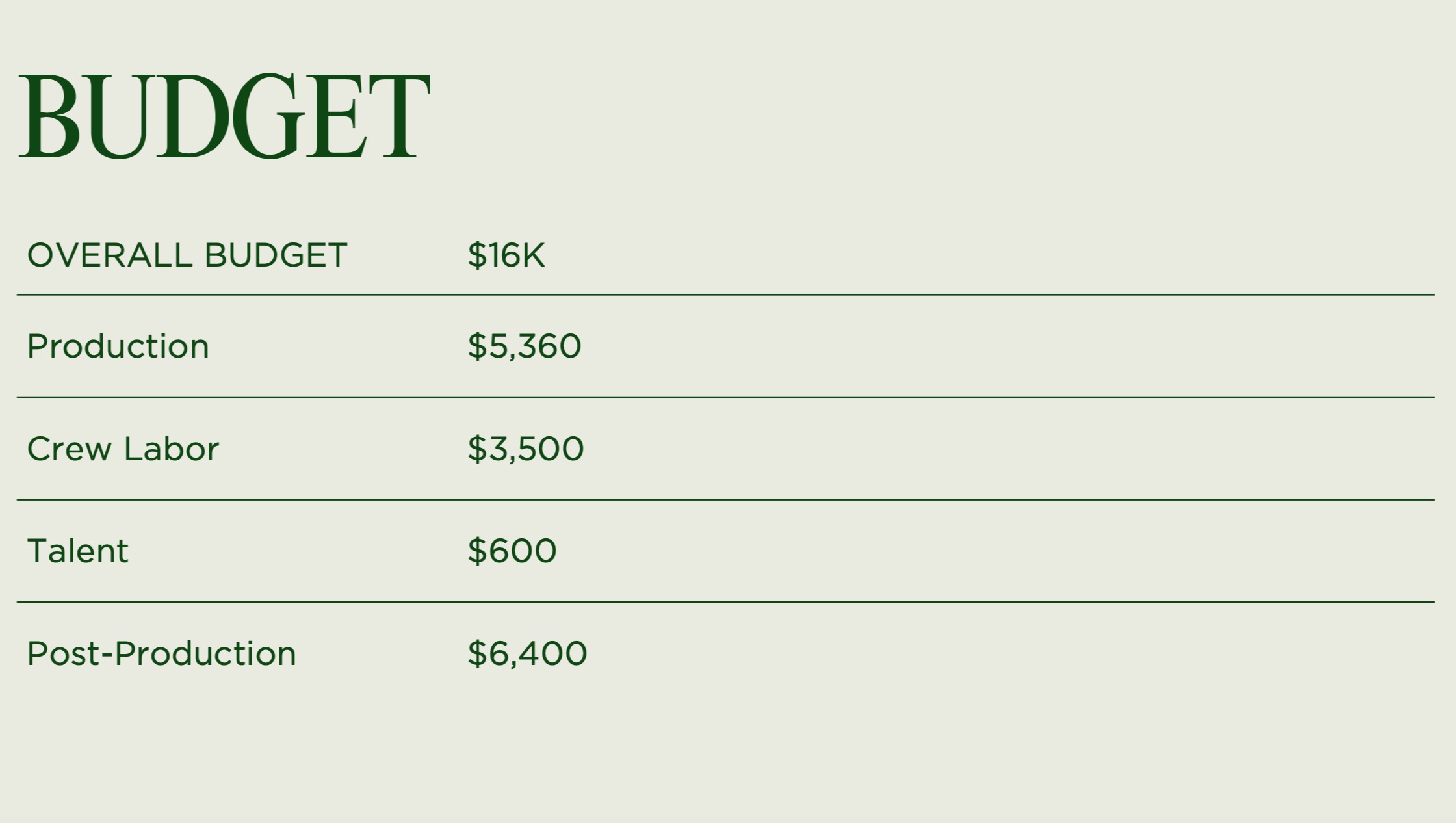Viewport: 1456px width, 823px height.
Task: Select the $6,400 Post-Production amount
Action: click(x=527, y=654)
